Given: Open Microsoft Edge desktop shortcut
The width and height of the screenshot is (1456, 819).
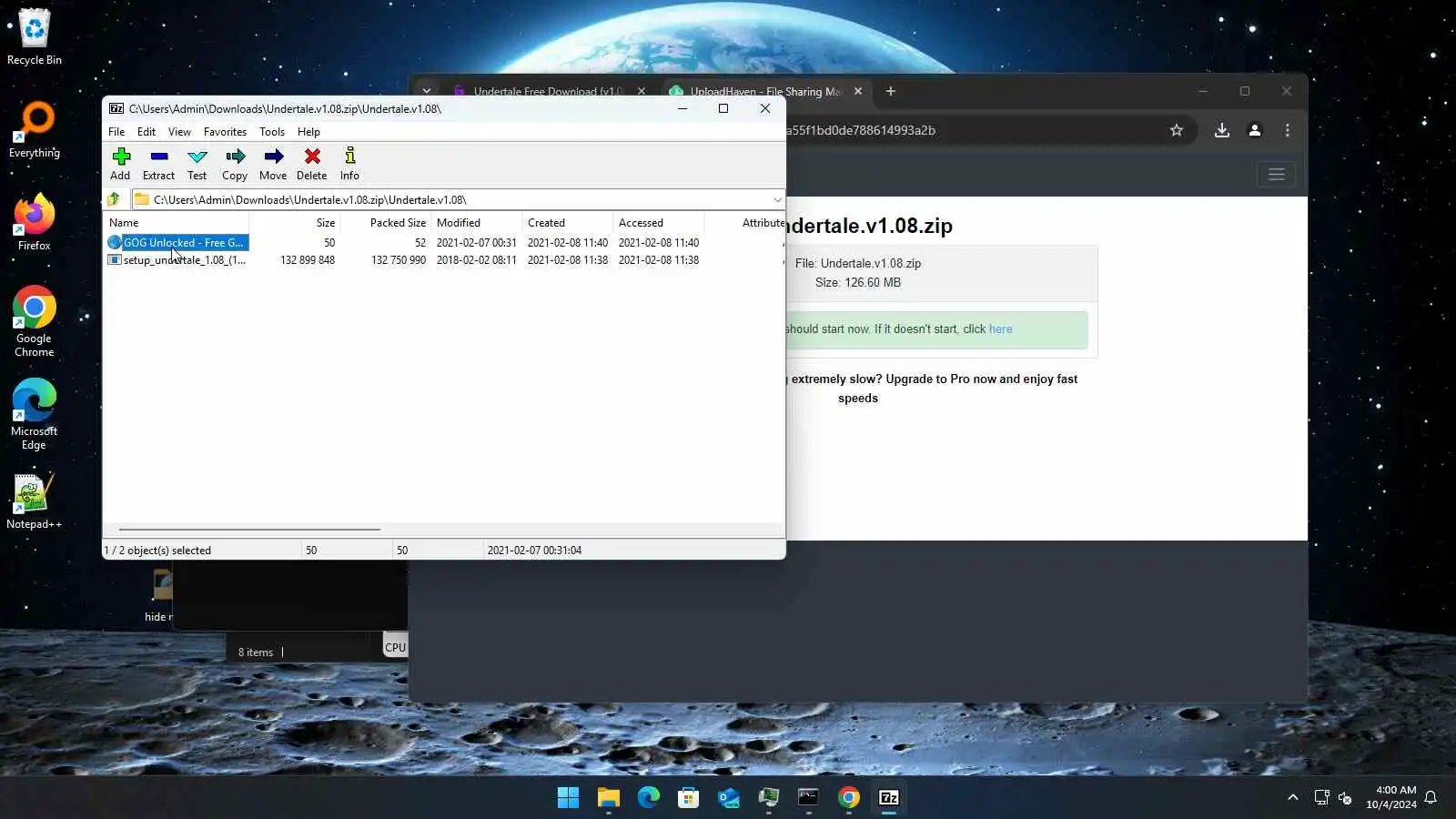Looking at the screenshot, I should pyautogui.click(x=35, y=414).
